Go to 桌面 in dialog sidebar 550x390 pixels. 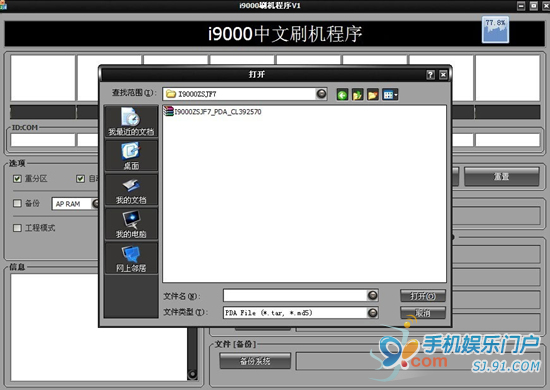tap(131, 156)
